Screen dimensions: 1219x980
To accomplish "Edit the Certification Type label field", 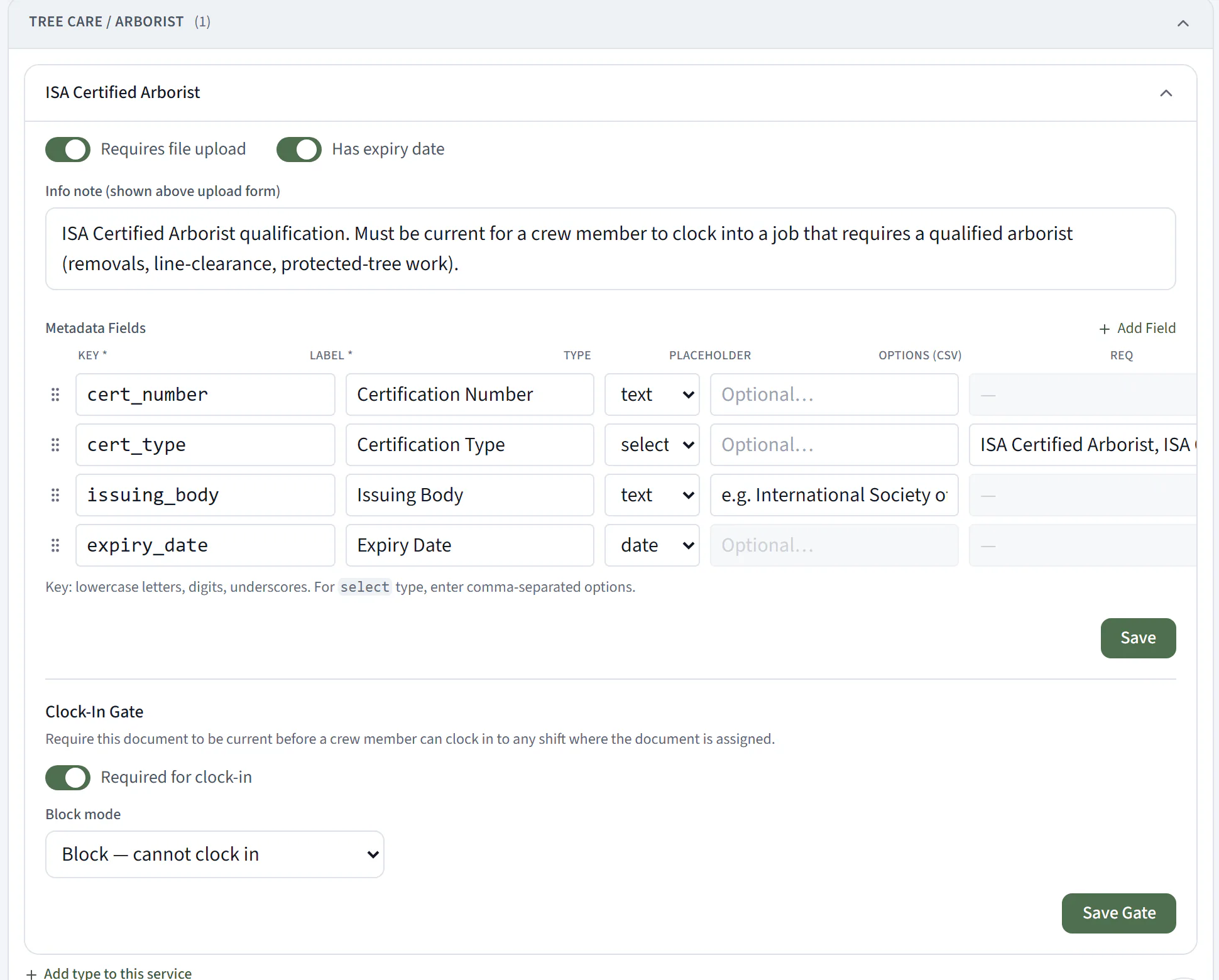I will [x=470, y=445].
